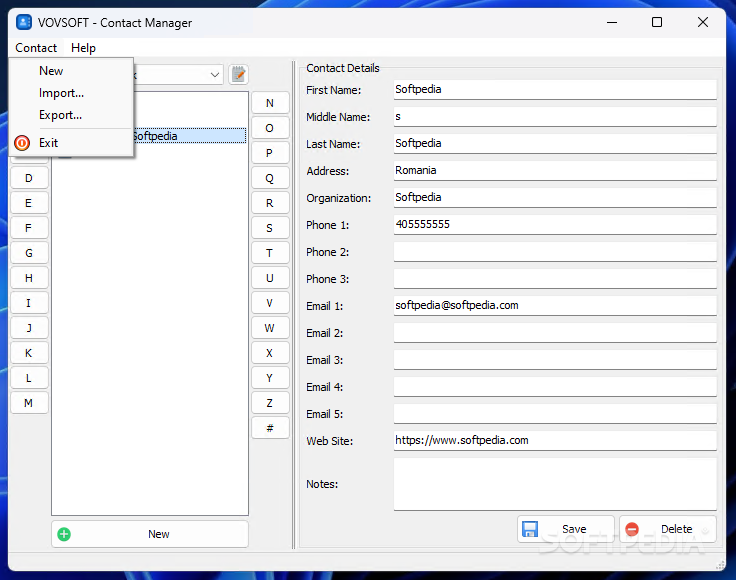This screenshot has height=580, width=736.
Task: Filter contacts by letter X
Action: point(270,353)
